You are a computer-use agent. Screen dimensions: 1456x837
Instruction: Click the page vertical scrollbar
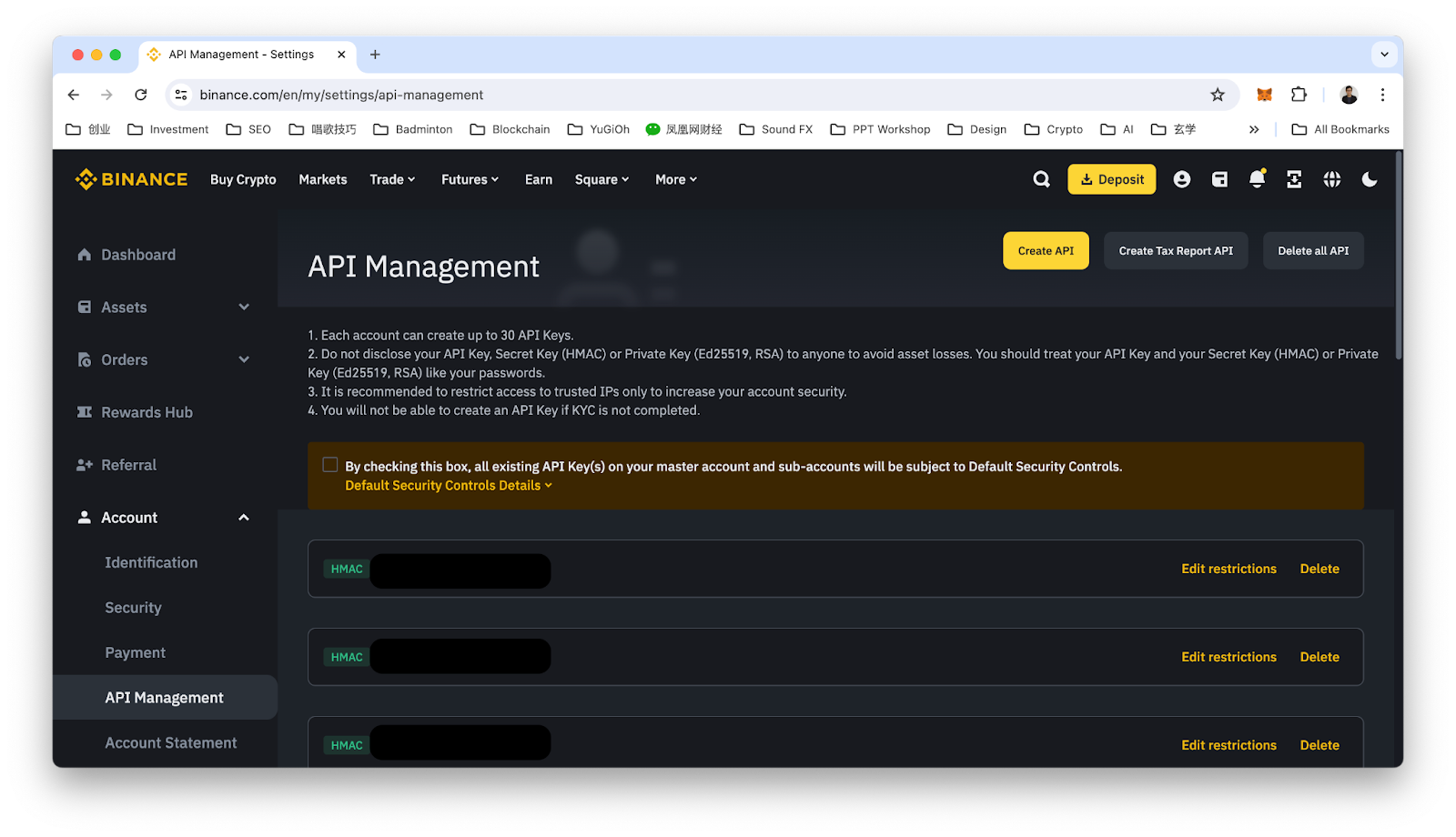[x=1399, y=257]
